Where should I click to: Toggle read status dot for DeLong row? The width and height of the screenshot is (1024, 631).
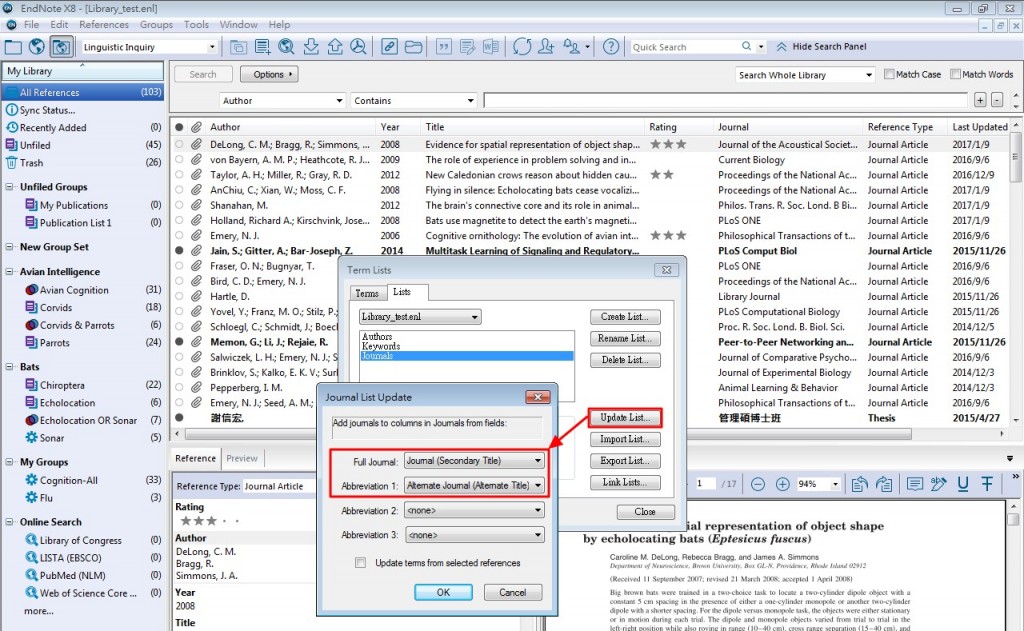click(179, 144)
